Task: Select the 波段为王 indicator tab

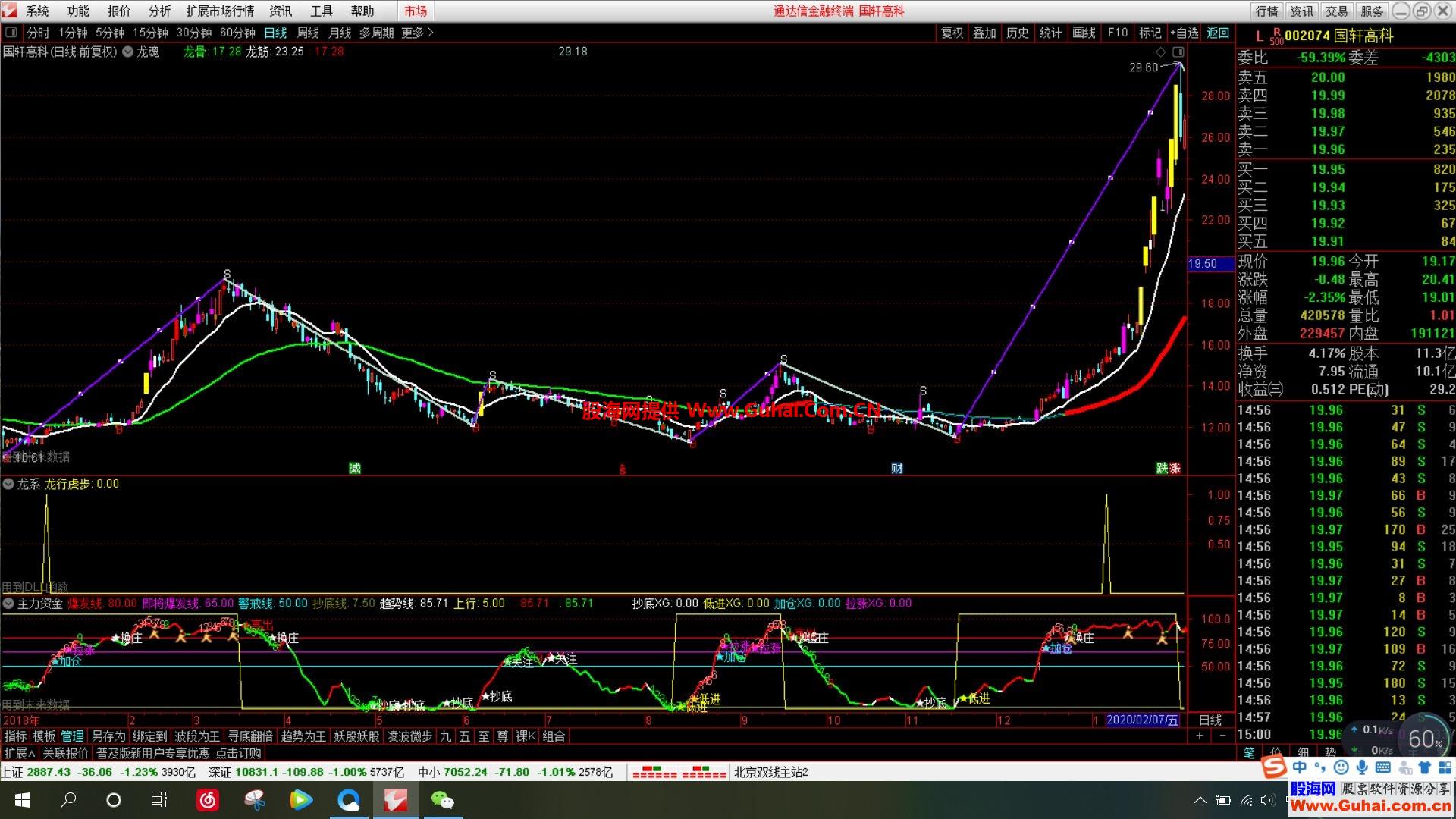Action: point(197,736)
